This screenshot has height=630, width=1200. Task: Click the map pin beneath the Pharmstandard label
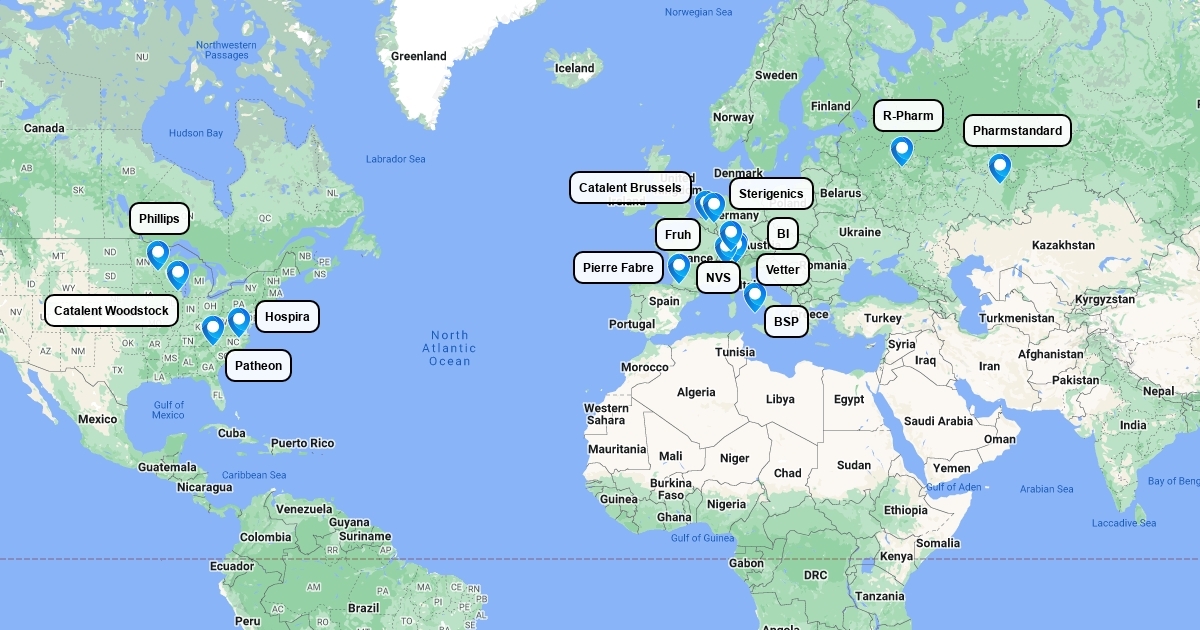coord(999,167)
